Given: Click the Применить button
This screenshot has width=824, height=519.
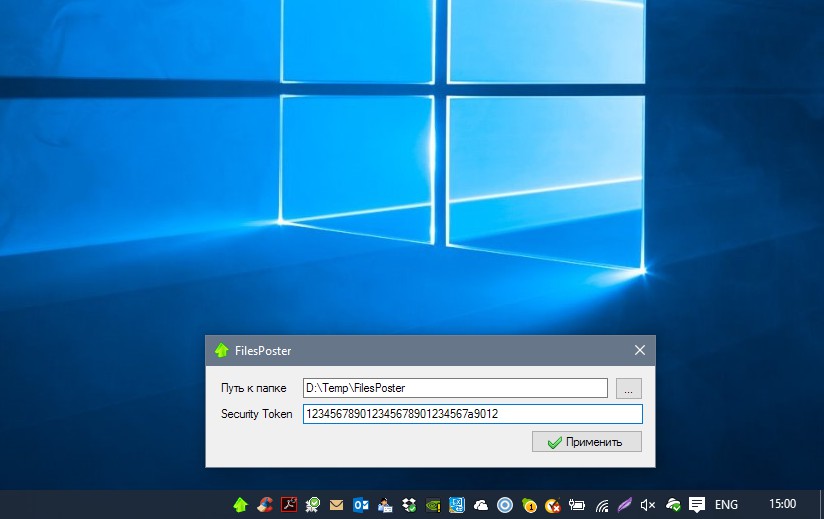Looking at the screenshot, I should pos(586,442).
